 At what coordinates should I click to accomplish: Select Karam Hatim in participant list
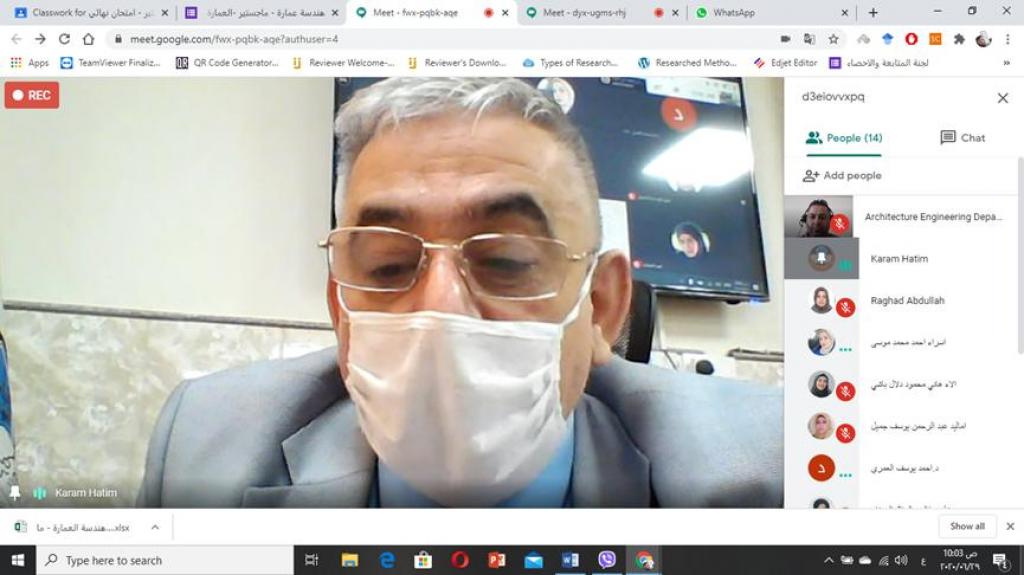click(x=898, y=259)
